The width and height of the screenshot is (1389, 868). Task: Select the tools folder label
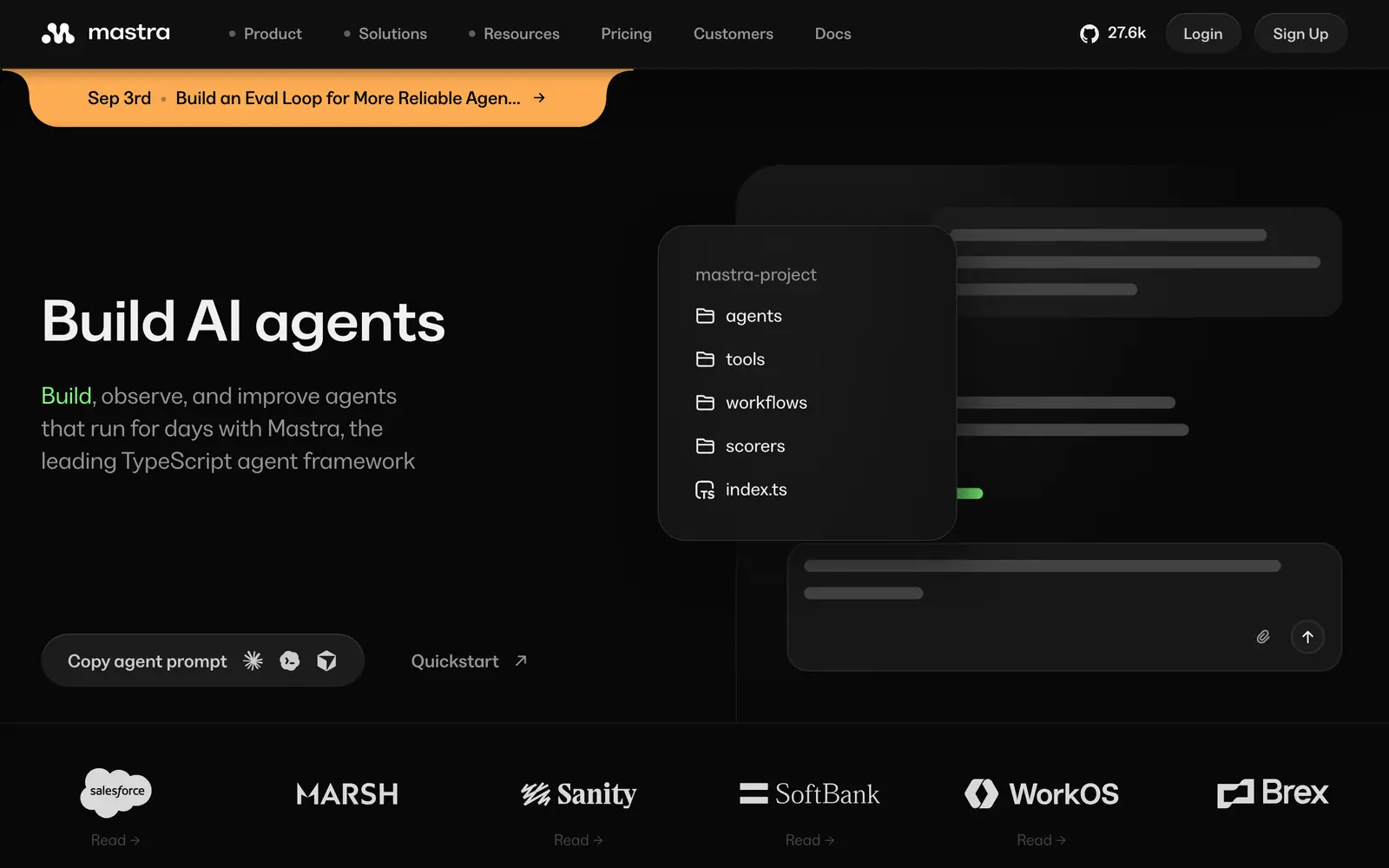745,359
